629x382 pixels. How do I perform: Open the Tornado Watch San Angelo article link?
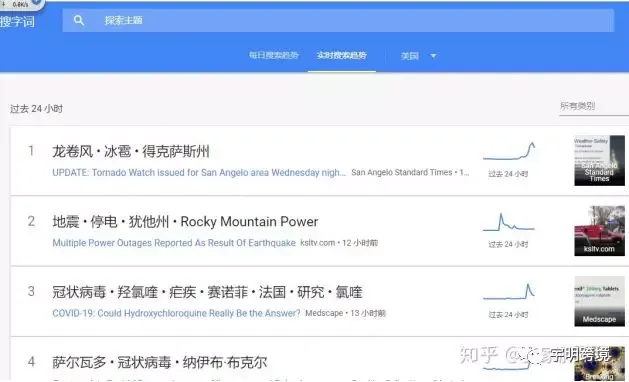point(199,173)
